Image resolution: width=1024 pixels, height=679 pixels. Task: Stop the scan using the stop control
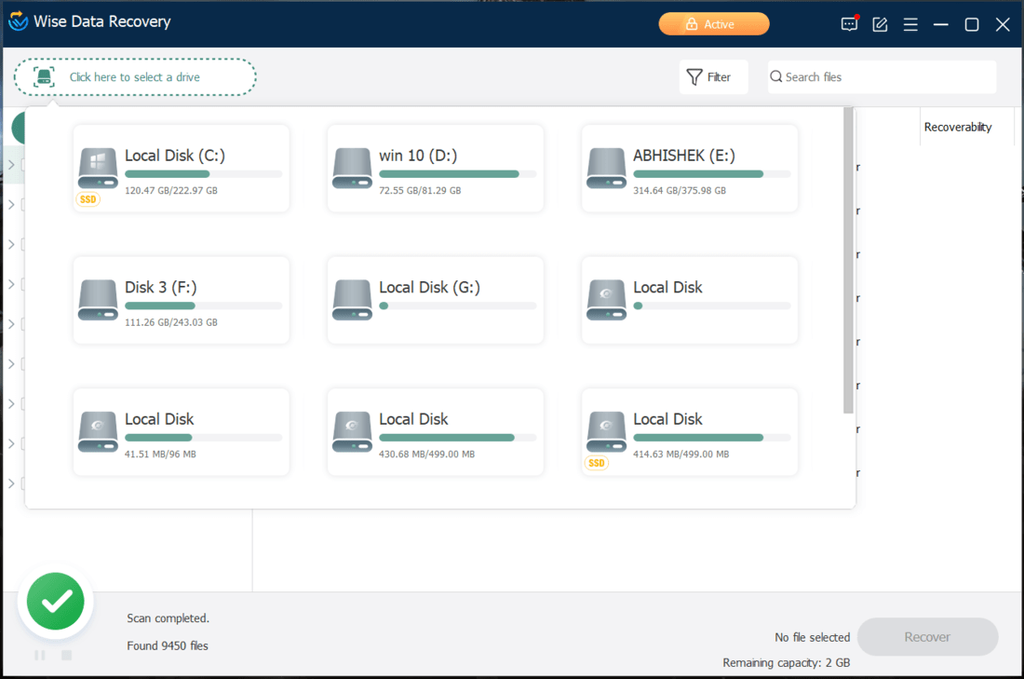(65, 654)
